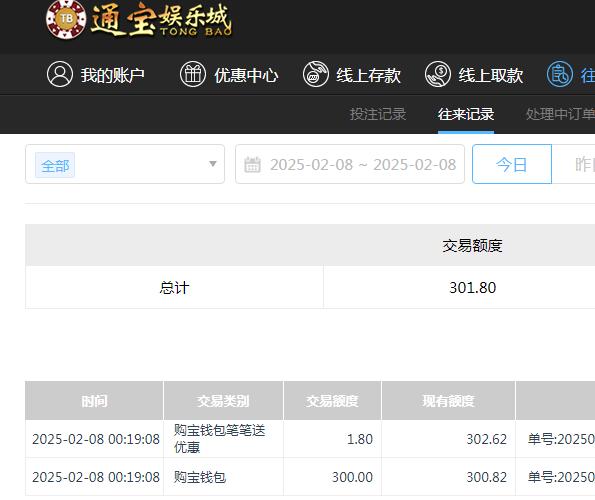Click the total value 301.80
The height and width of the screenshot is (500, 595).
472,288
